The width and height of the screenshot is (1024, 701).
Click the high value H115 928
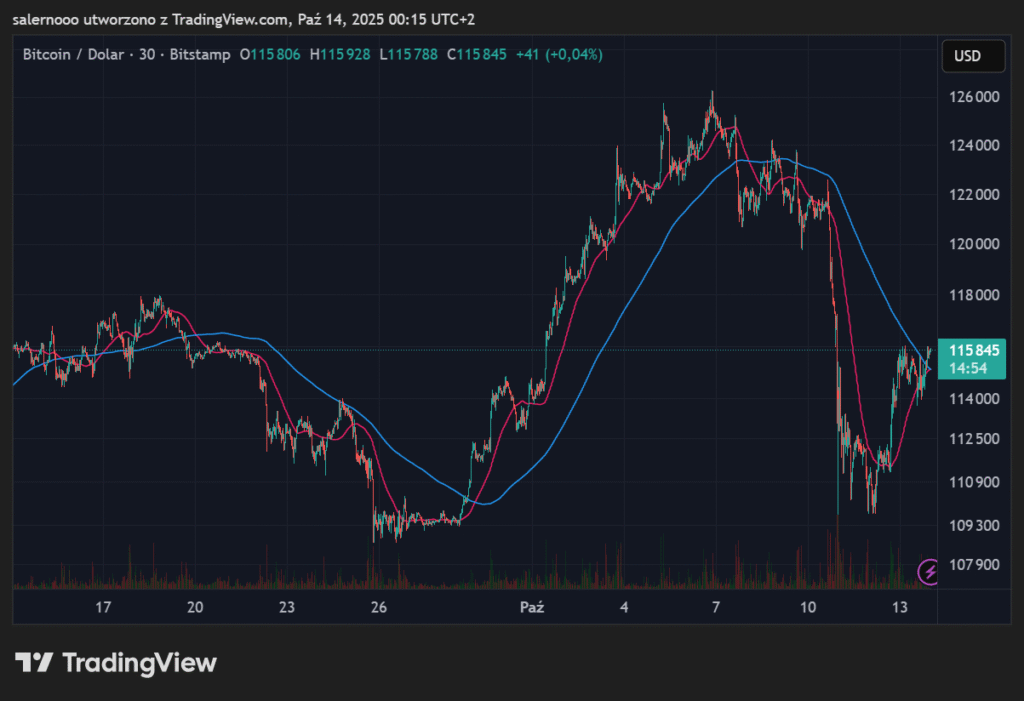[343, 54]
